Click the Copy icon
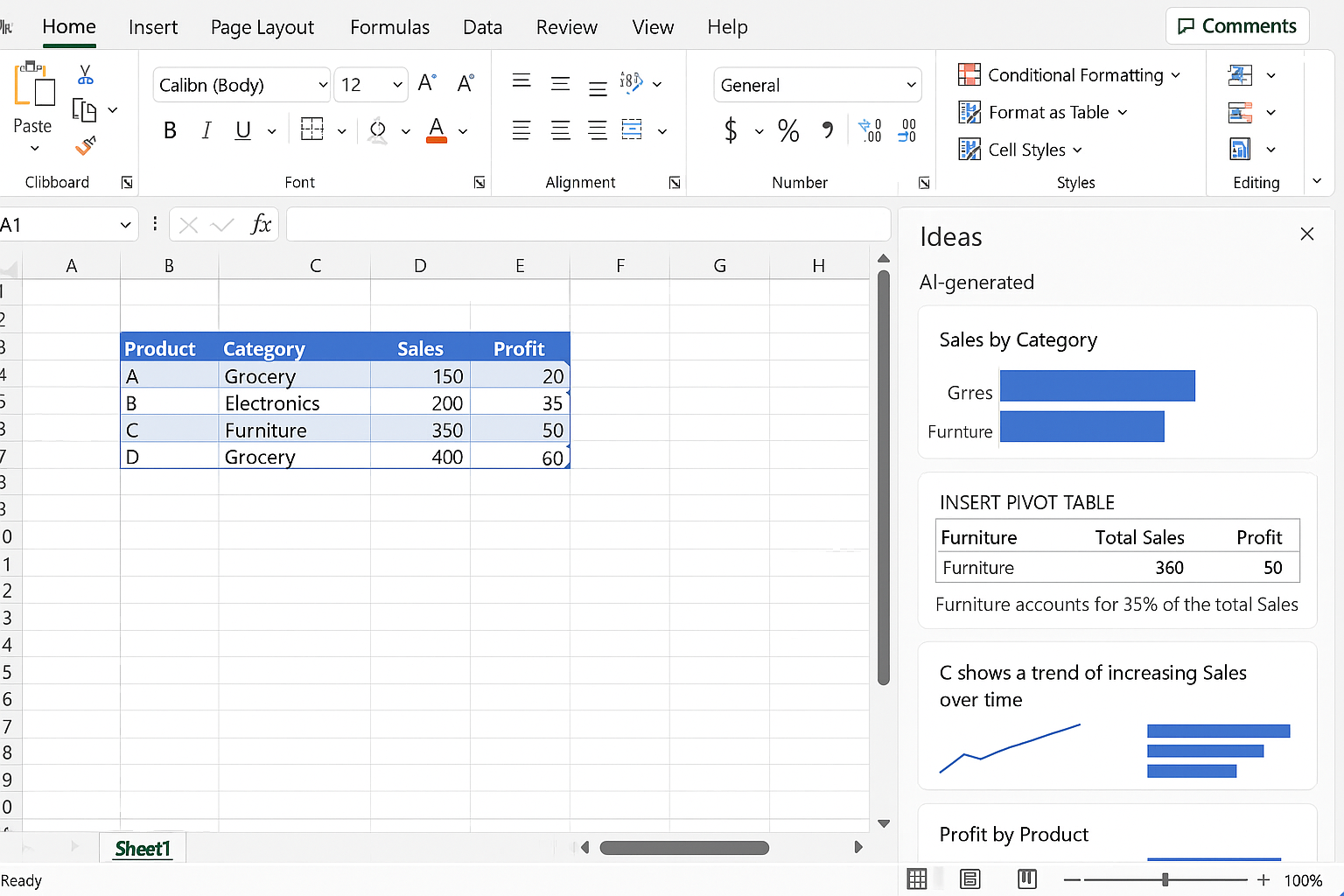 pyautogui.click(x=85, y=110)
